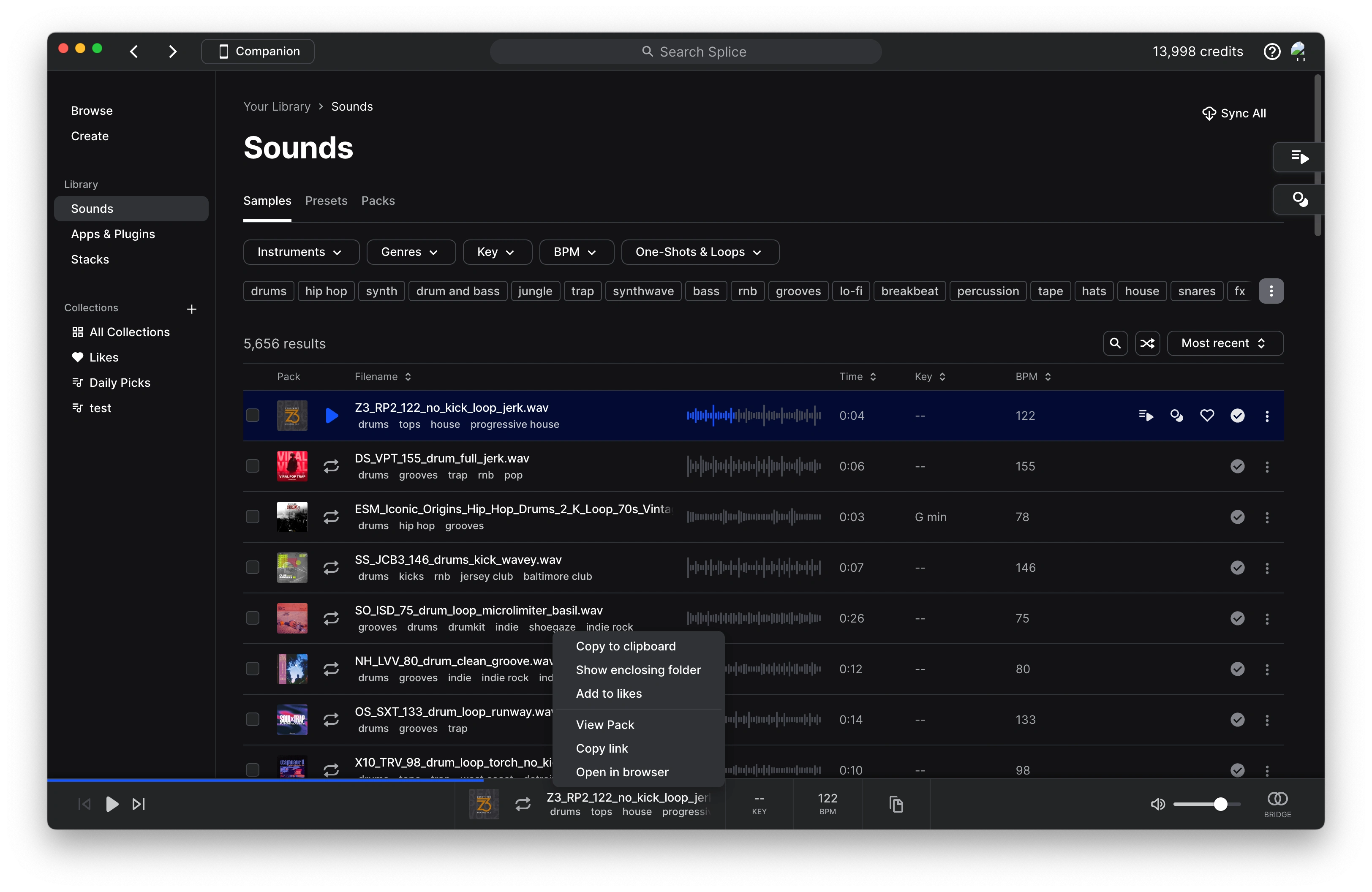Select the checkbox beside SS_JCB3_146_drums_kick_wavey.wav
The height and width of the screenshot is (892, 1372).
click(x=252, y=567)
